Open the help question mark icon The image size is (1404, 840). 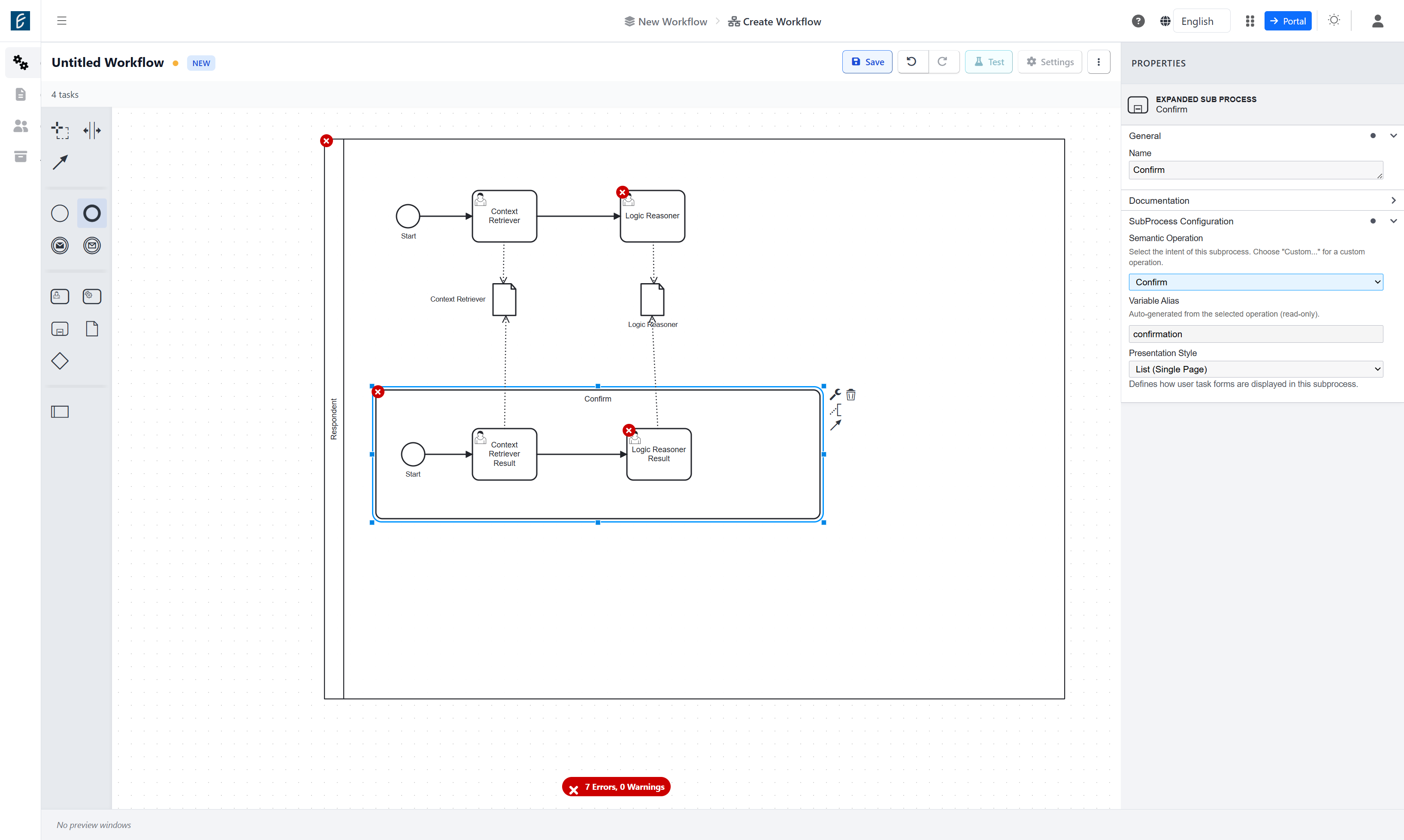1138,21
